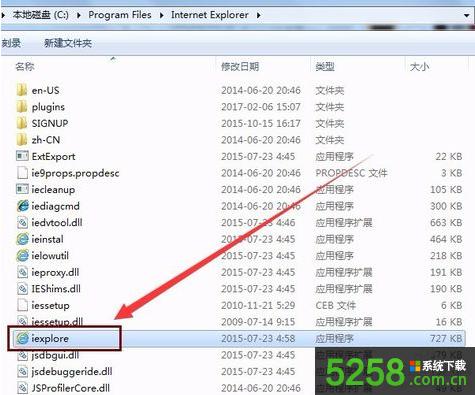Click the 663 KB size of iedvtool.dll

tap(446, 222)
